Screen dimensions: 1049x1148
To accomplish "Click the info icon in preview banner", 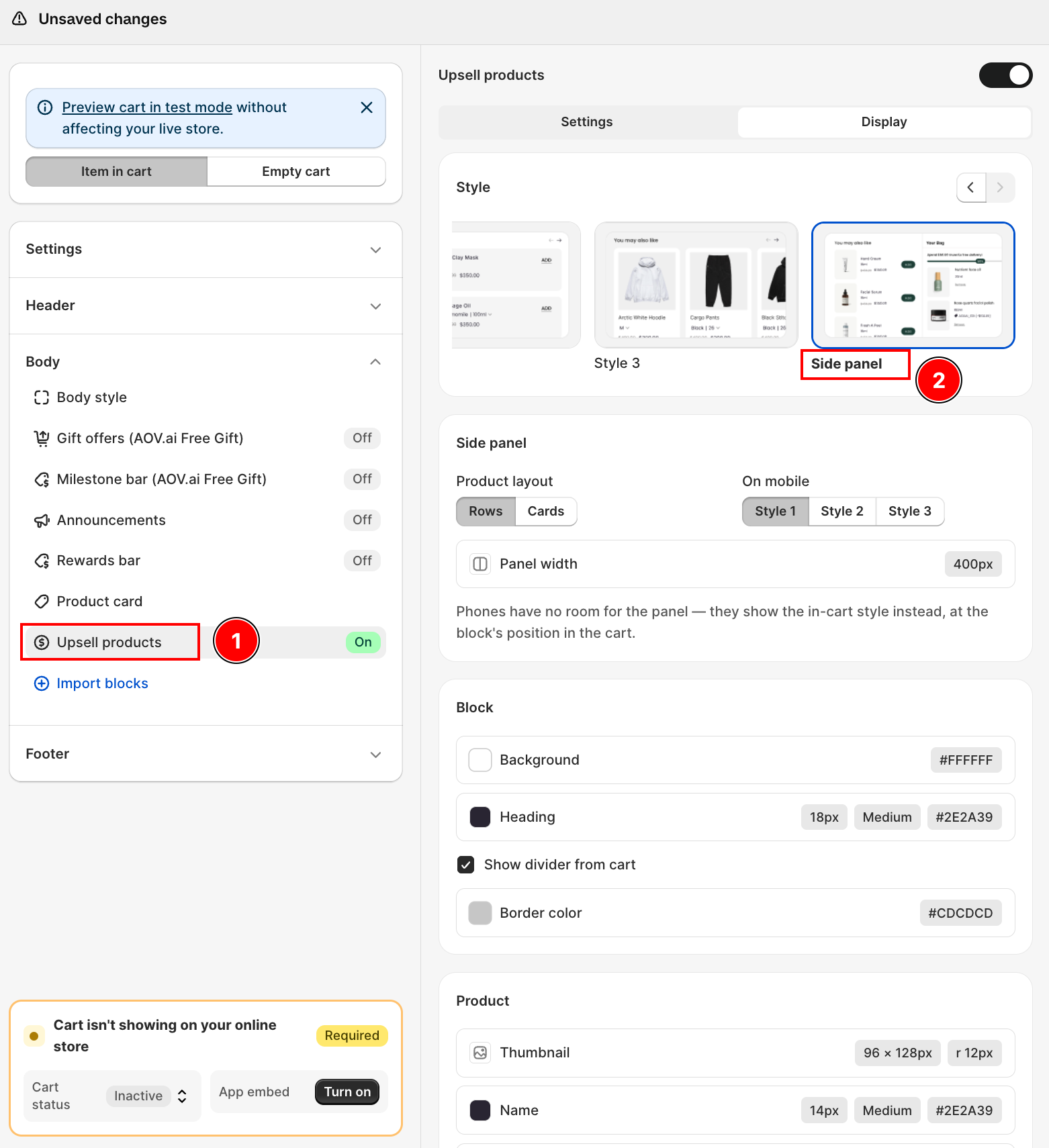I will tap(45, 107).
